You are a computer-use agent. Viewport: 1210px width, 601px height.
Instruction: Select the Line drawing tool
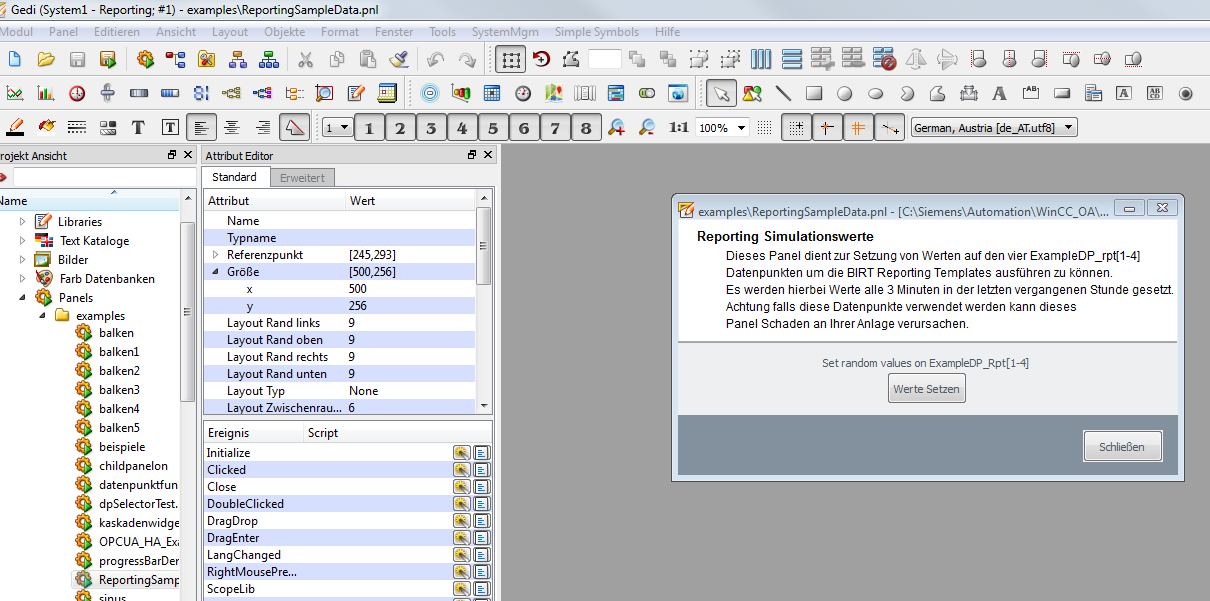[x=783, y=94]
